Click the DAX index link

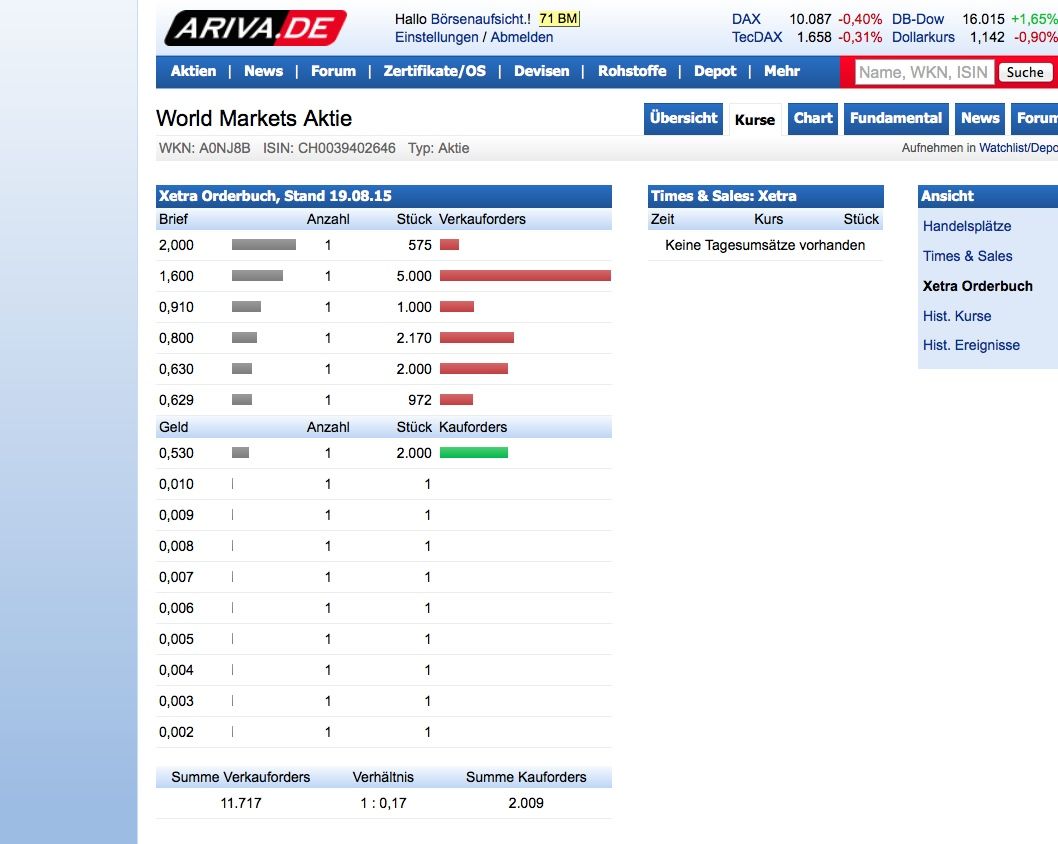pyautogui.click(x=746, y=19)
